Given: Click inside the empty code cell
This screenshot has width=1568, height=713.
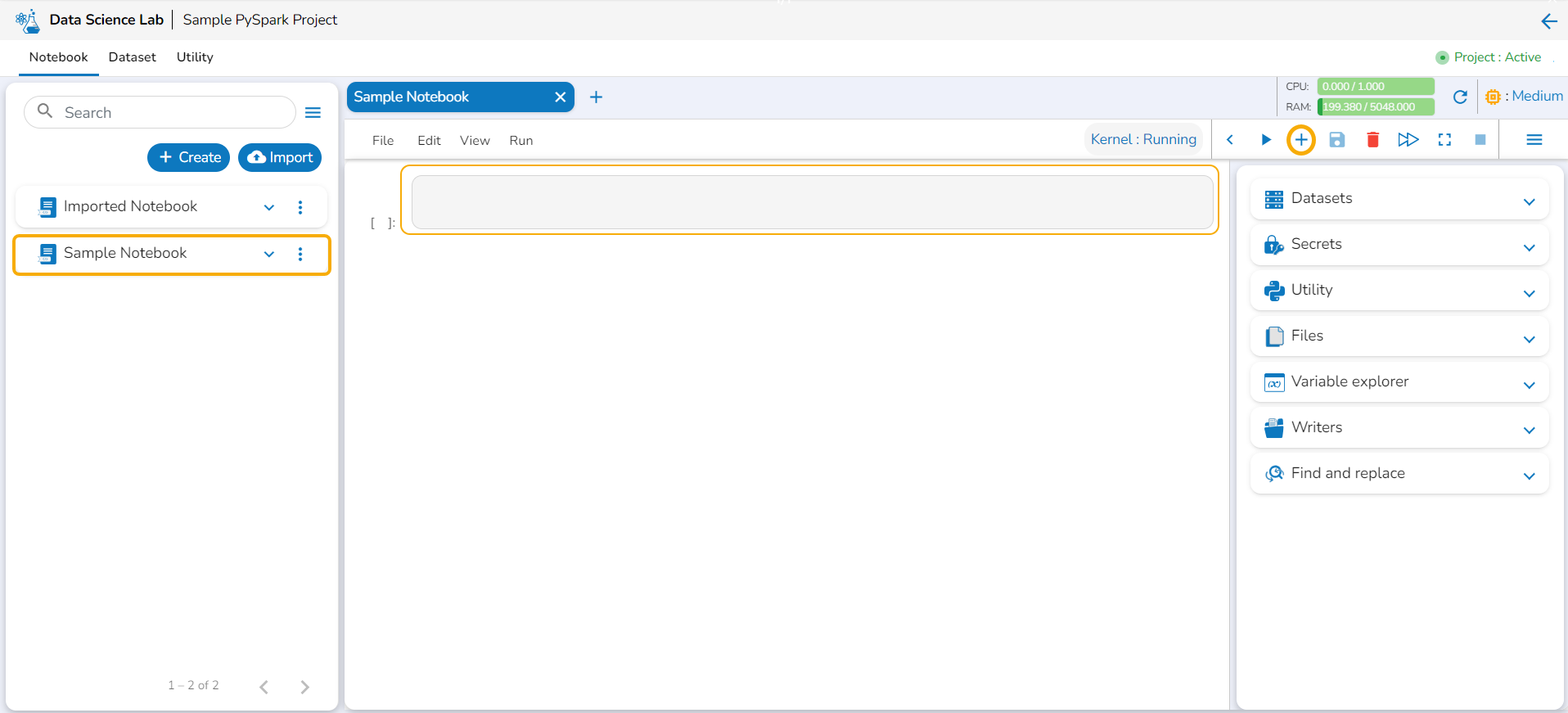Looking at the screenshot, I should pyautogui.click(x=812, y=202).
